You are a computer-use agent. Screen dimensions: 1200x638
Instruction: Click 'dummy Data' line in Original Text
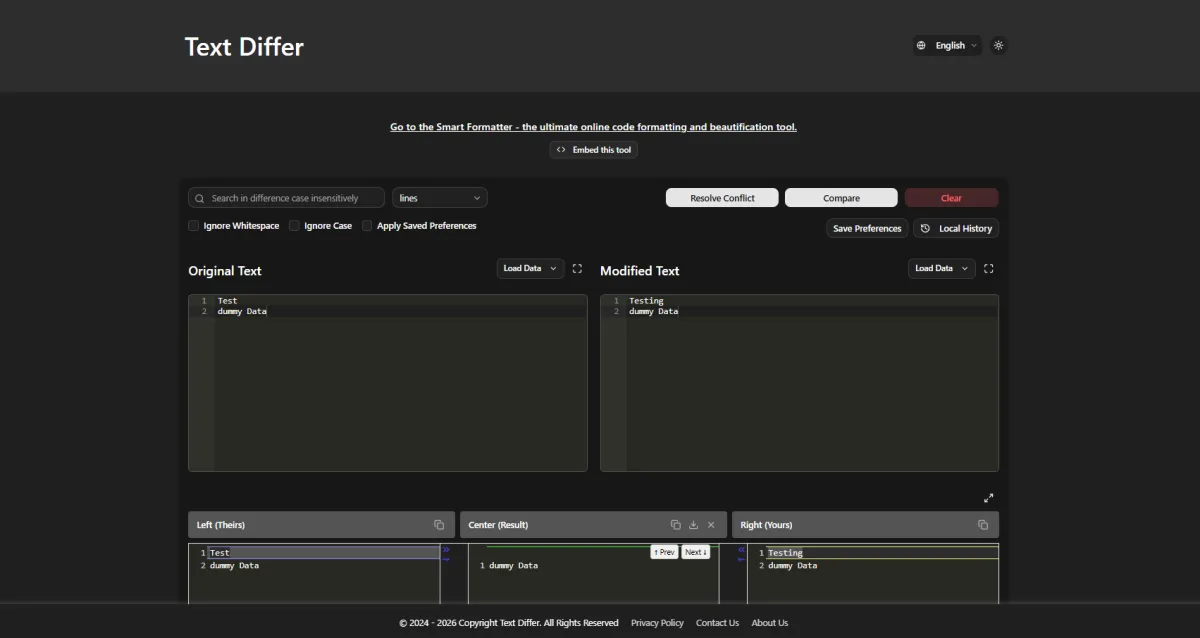[x=242, y=311]
